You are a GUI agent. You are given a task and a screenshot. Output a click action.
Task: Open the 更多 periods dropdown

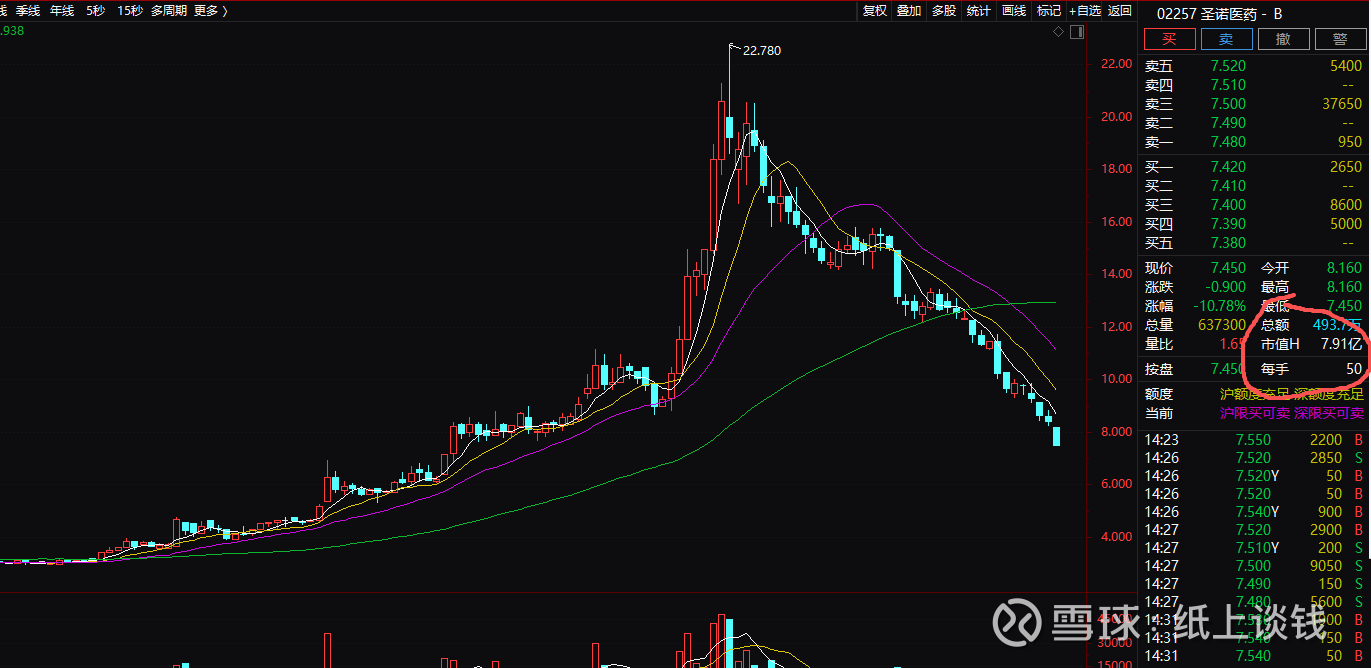click(x=210, y=11)
